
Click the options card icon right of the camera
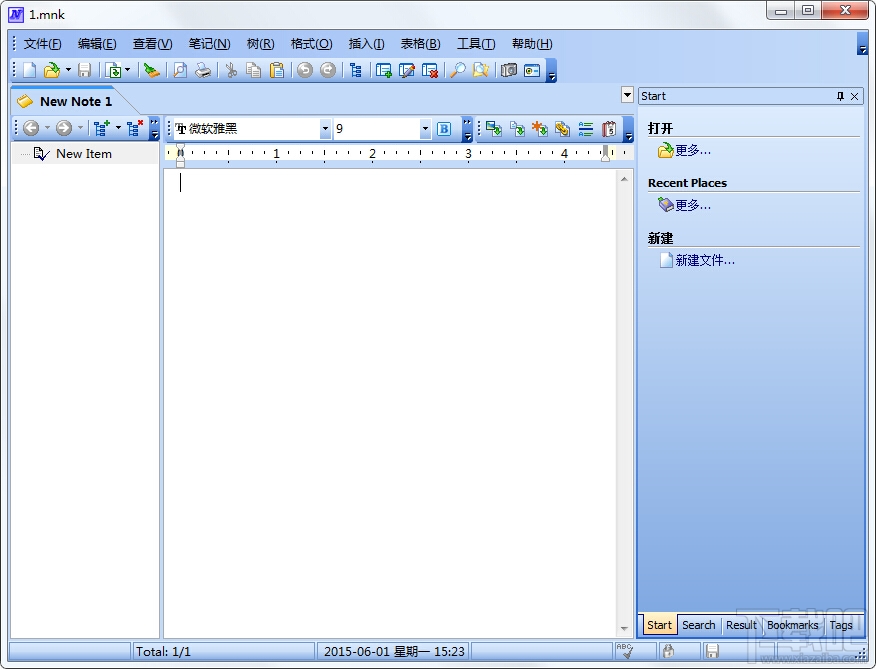532,70
